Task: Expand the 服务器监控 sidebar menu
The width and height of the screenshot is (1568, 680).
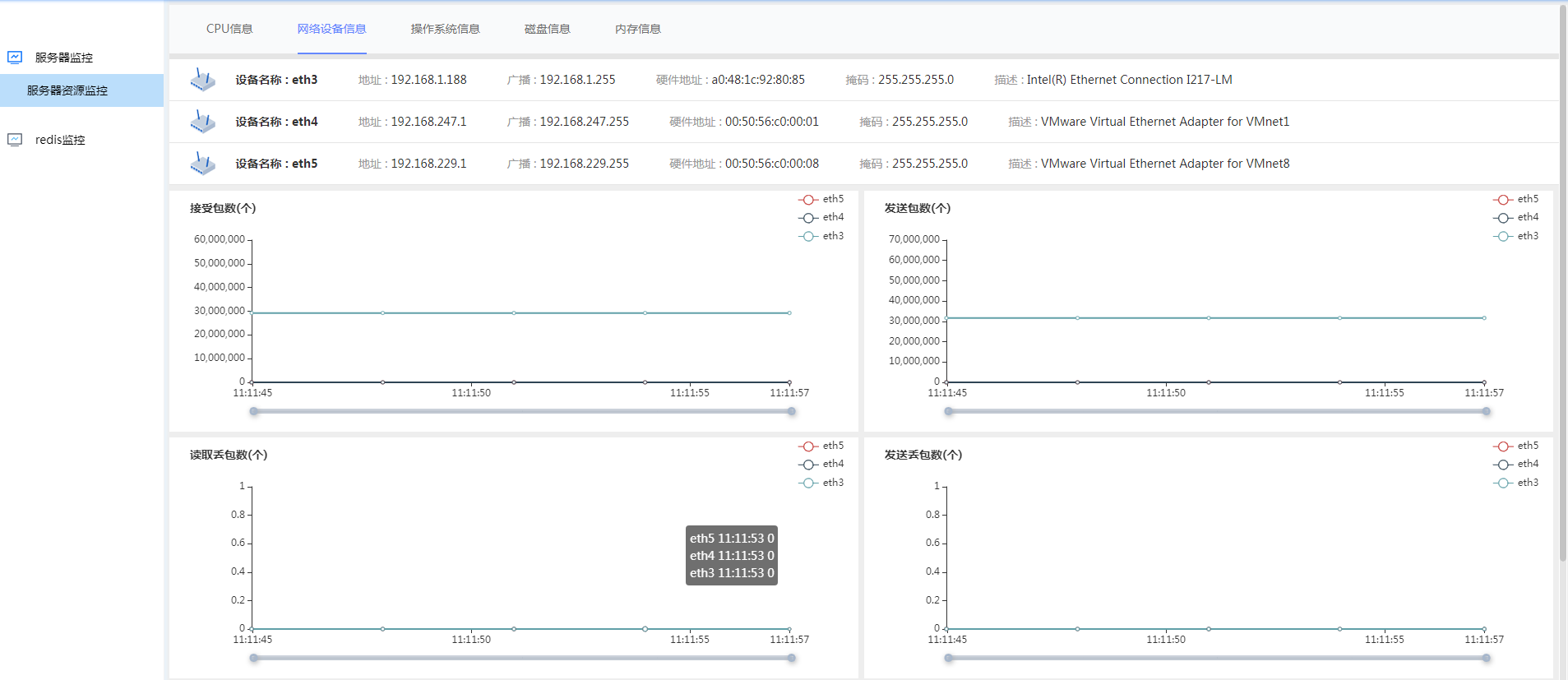Action: (x=64, y=58)
